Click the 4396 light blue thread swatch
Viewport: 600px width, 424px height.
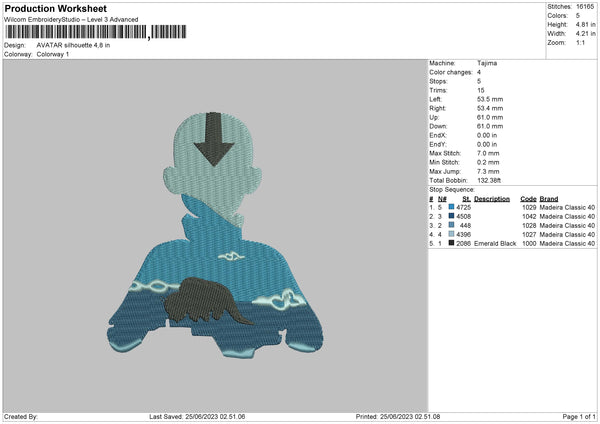pyautogui.click(x=451, y=234)
